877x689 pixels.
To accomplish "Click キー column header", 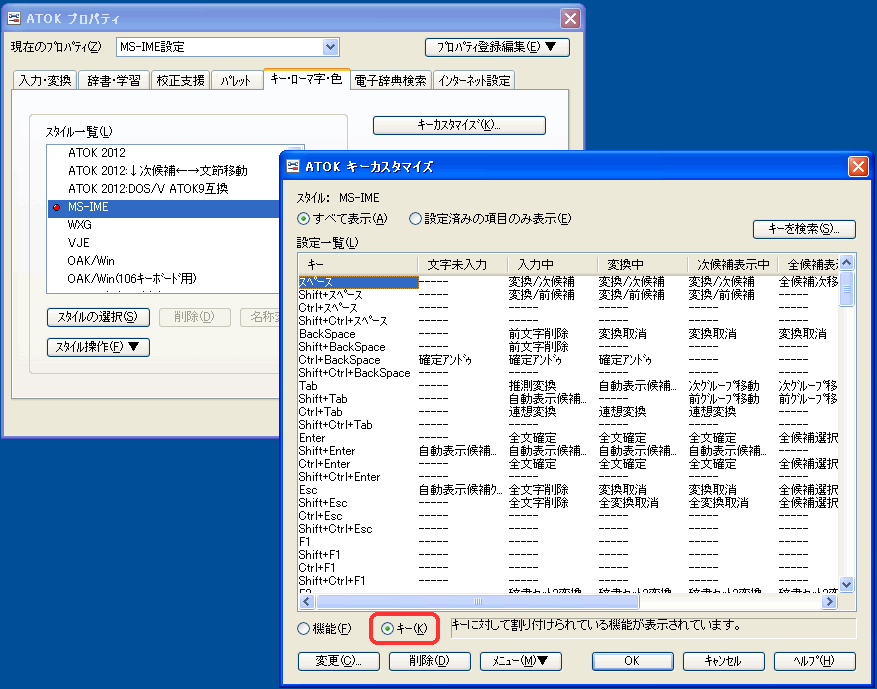I will click(x=358, y=264).
